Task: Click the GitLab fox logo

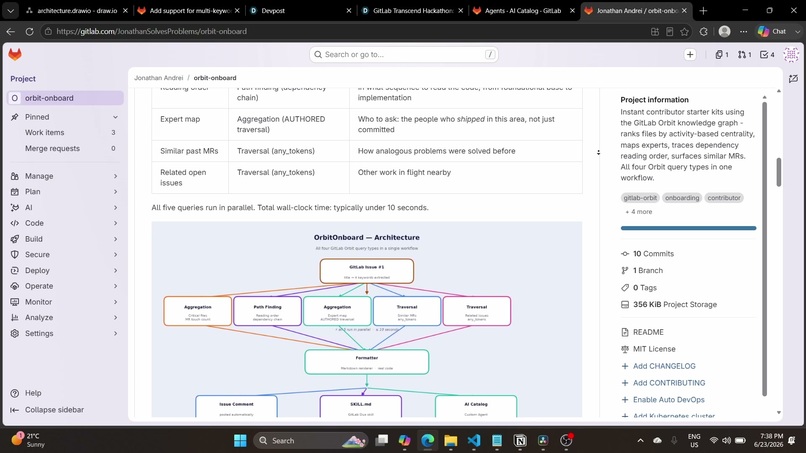Action: 15,54
